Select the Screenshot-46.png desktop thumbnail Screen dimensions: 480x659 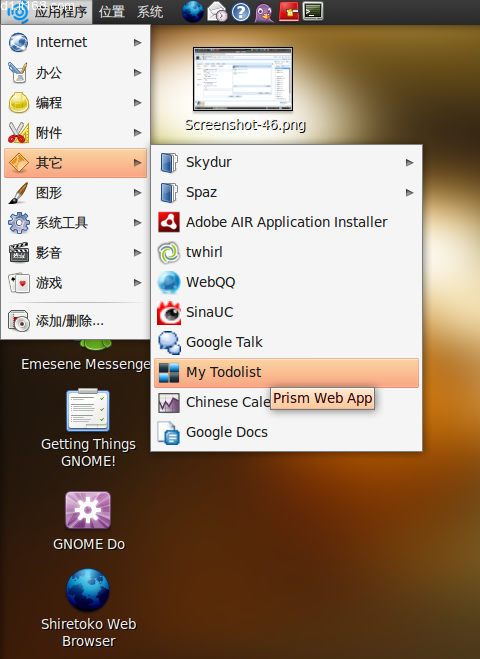click(x=243, y=79)
